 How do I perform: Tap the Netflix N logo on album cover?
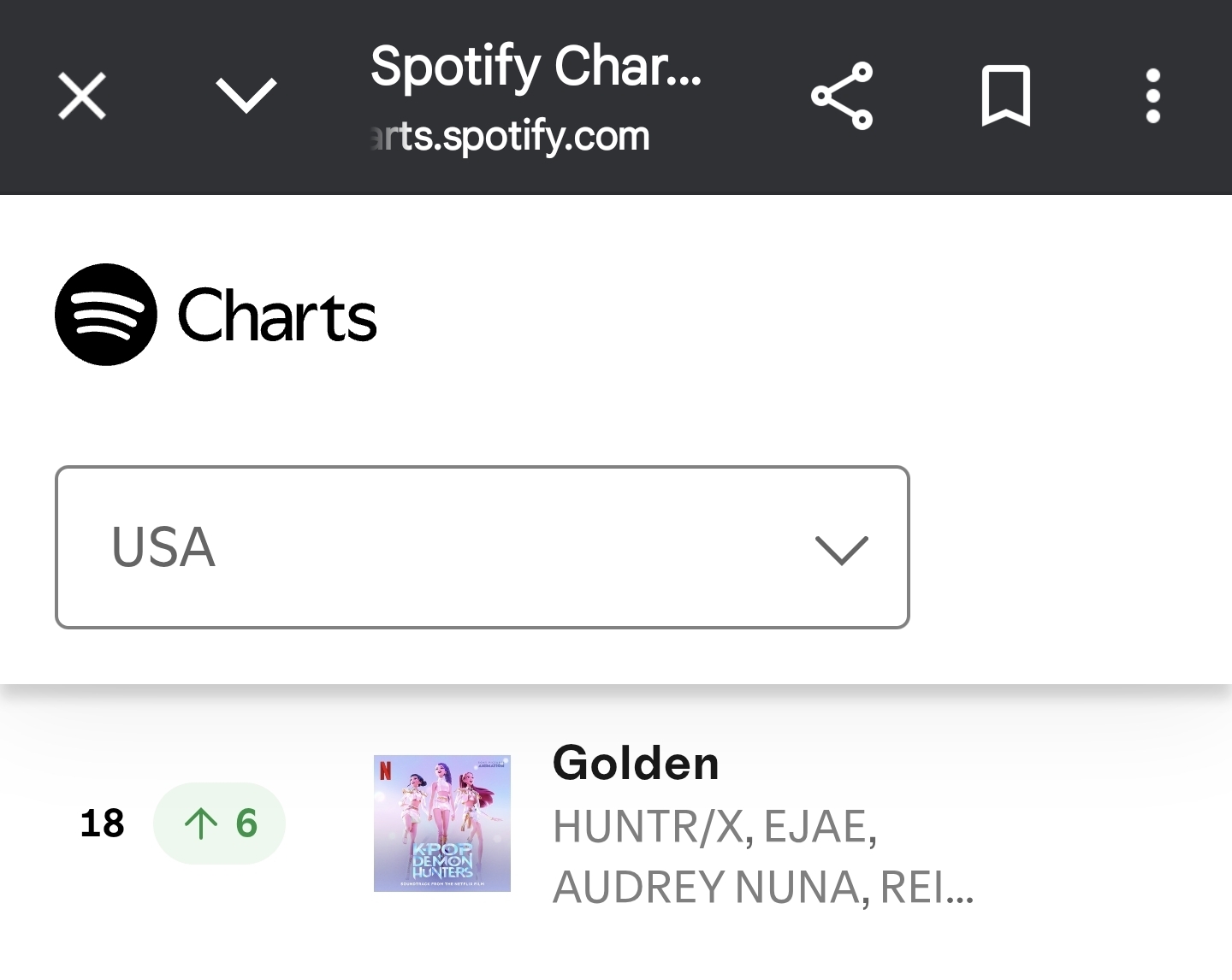[385, 770]
